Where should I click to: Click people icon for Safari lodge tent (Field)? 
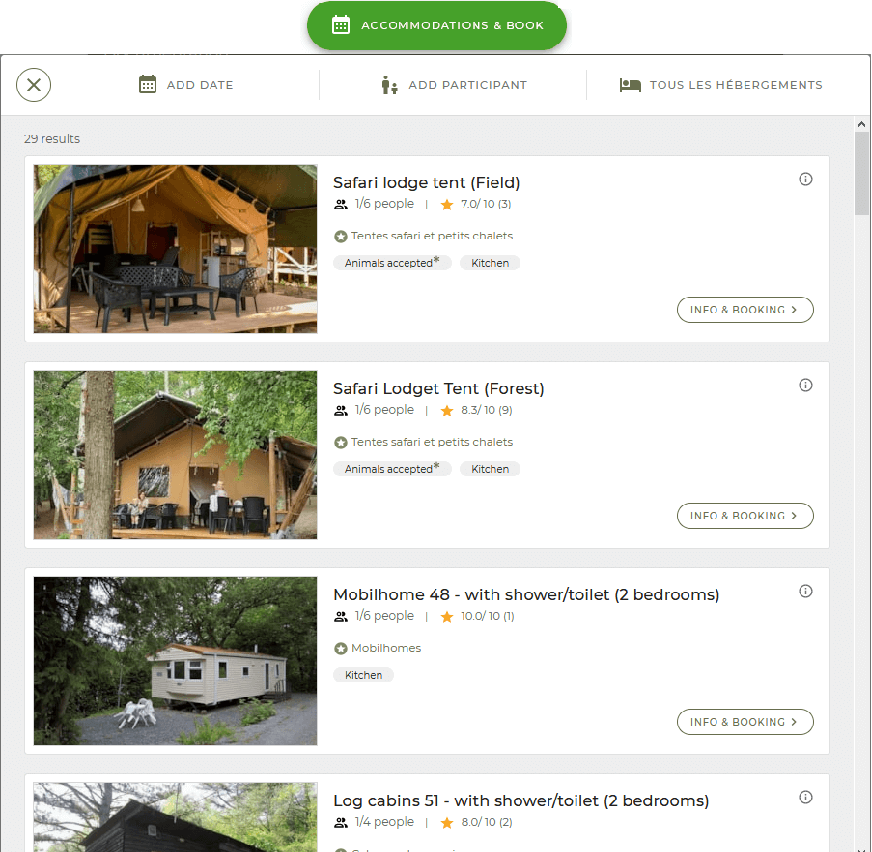(340, 205)
